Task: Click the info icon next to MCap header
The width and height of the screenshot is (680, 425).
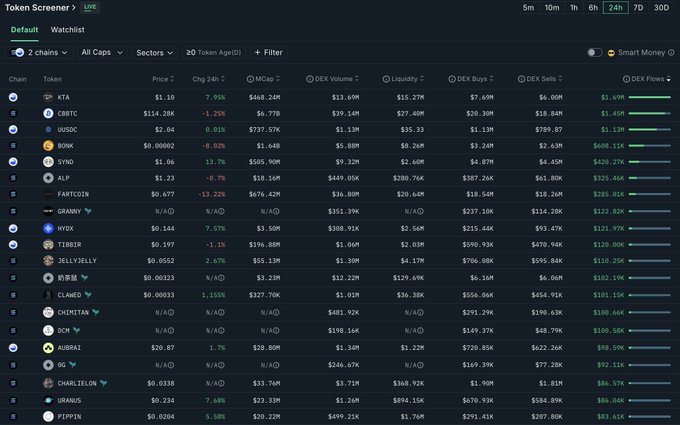Action: click(x=250, y=79)
